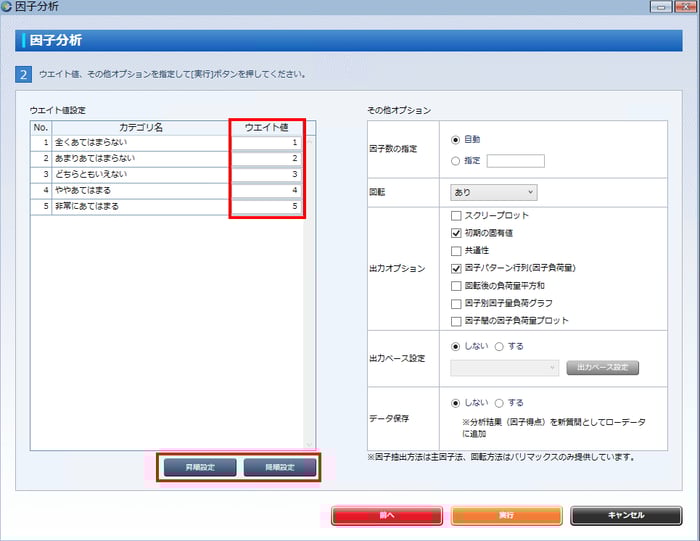The image size is (700, 541).
Task: Click the No. column header
Action: (41, 128)
